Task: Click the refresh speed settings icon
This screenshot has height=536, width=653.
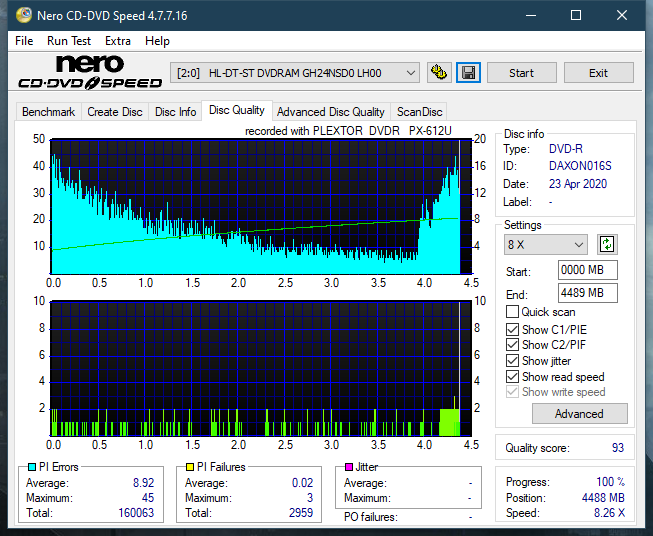Action: 607,244
